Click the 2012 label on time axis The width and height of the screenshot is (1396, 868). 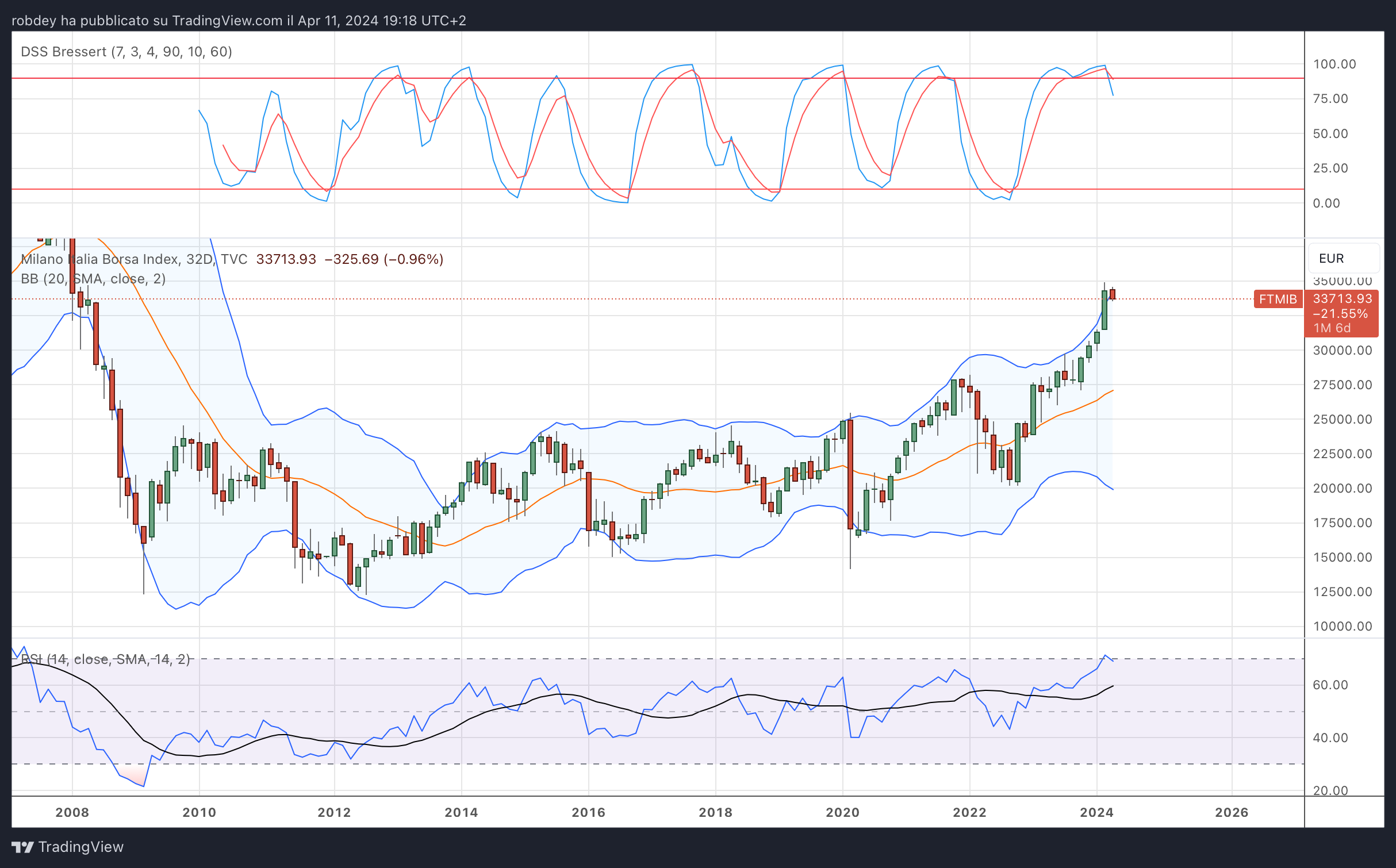[335, 812]
